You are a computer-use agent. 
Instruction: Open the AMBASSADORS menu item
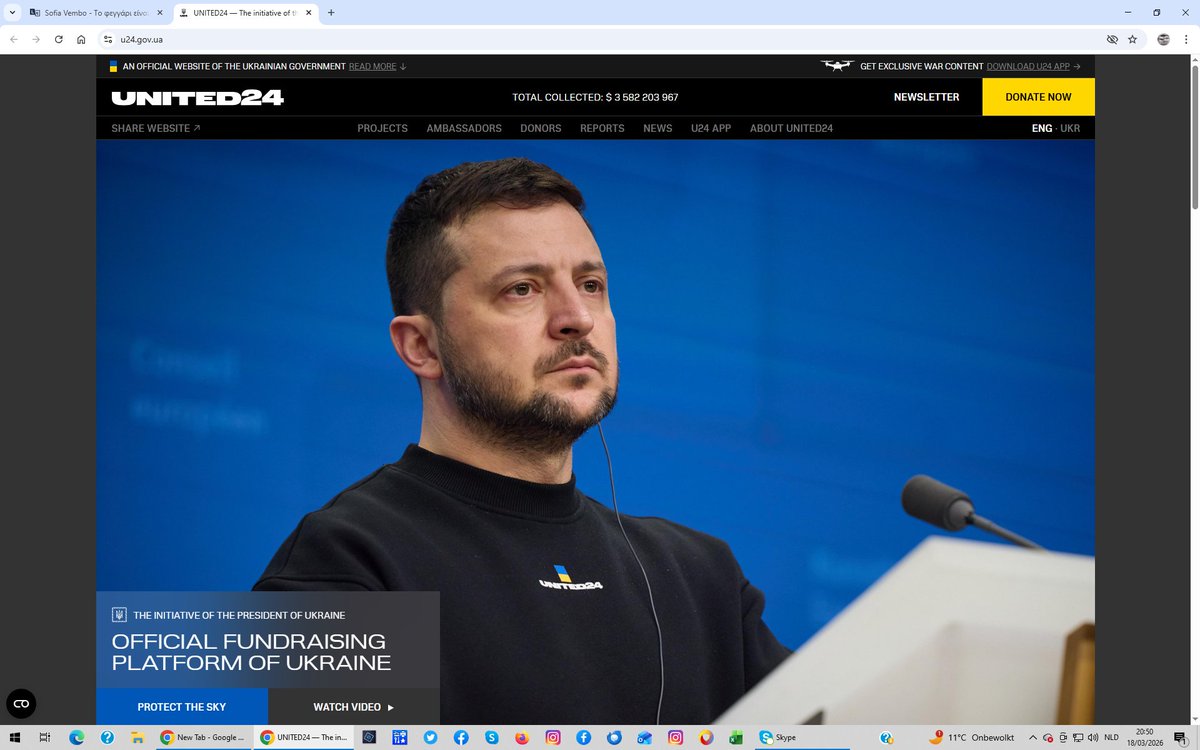464,128
